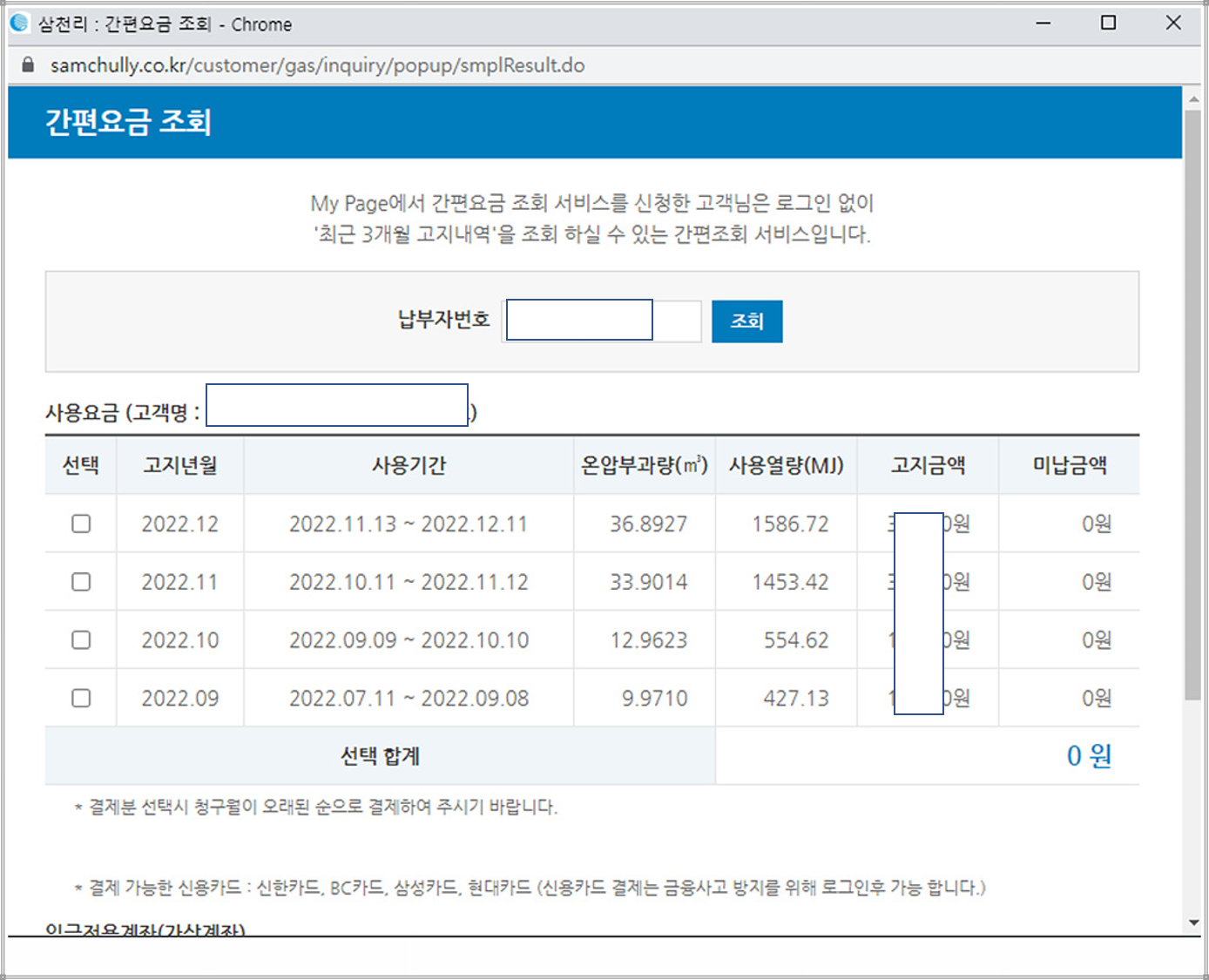Click the period 2022.11.13 ~ 2022.12.11
The image size is (1209, 980).
(409, 524)
